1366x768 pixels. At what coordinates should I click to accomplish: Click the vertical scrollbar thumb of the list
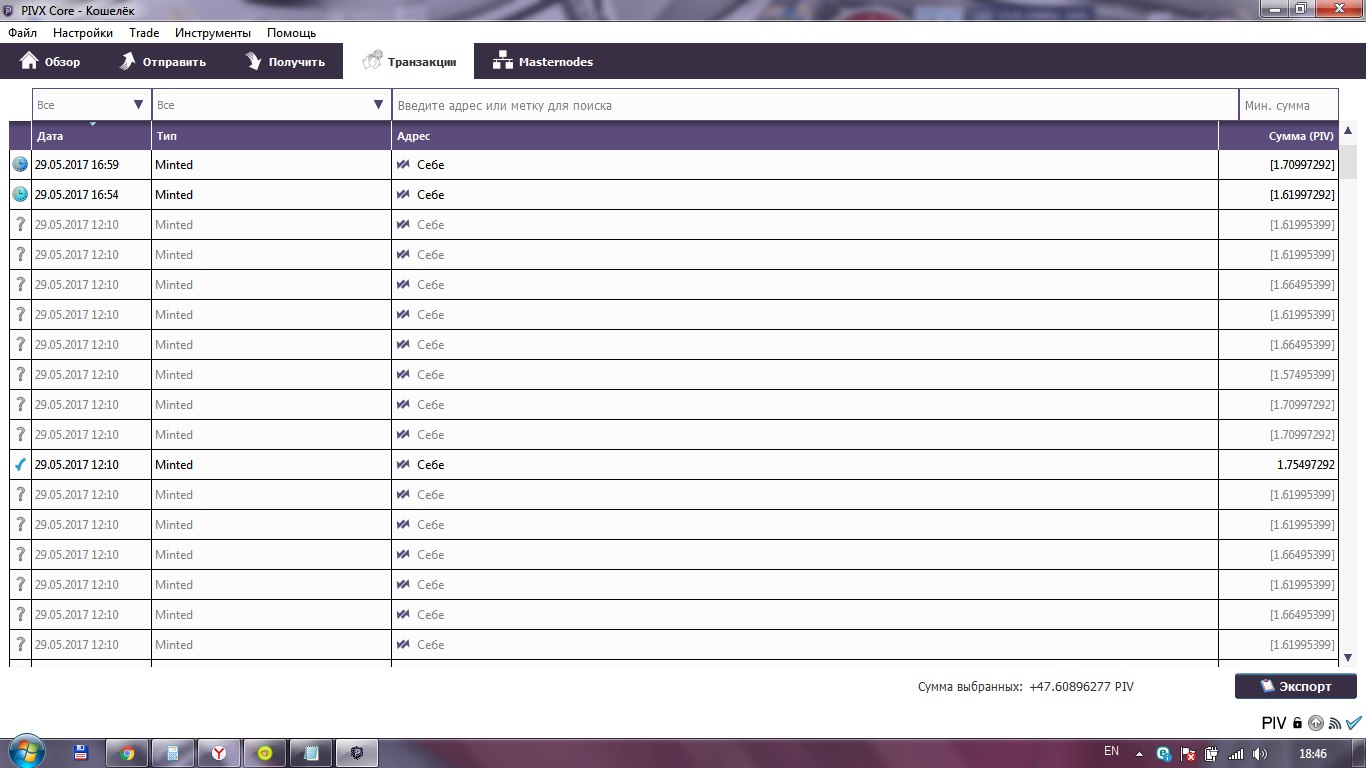pyautogui.click(x=1348, y=162)
